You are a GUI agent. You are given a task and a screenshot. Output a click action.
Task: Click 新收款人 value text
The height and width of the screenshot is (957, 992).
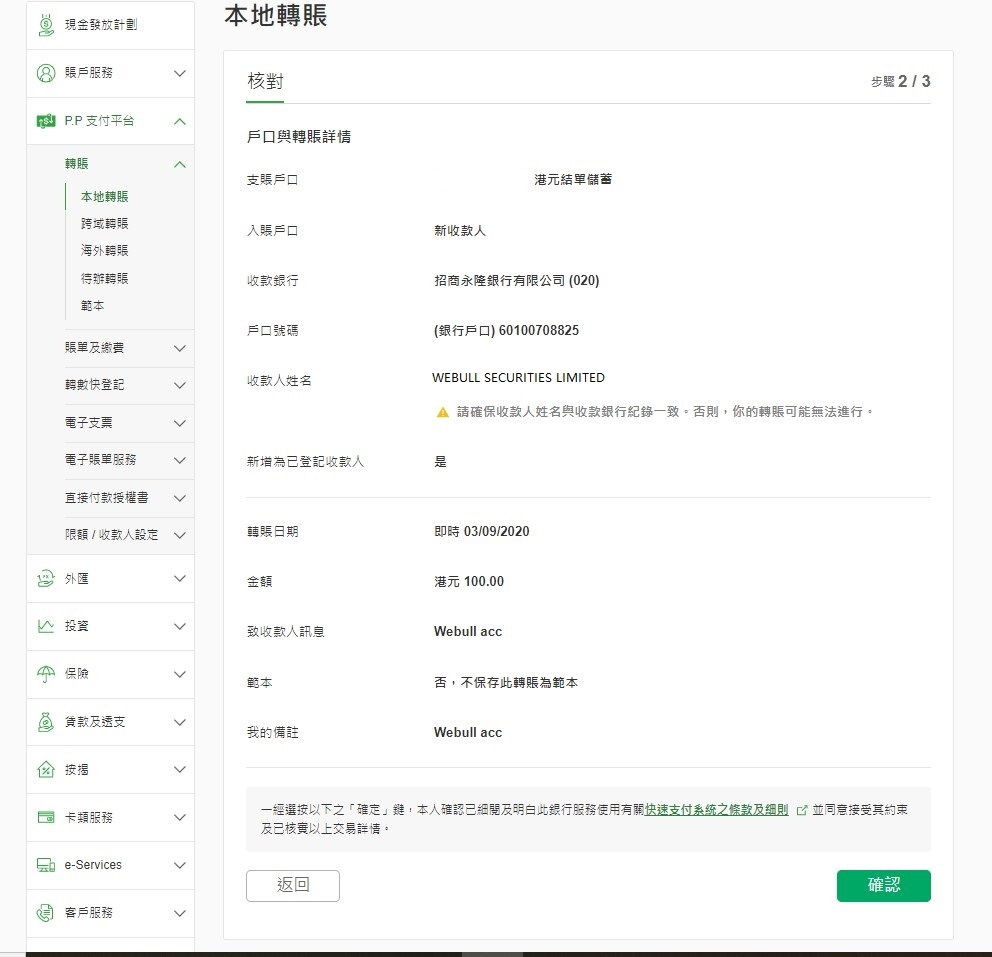460,231
